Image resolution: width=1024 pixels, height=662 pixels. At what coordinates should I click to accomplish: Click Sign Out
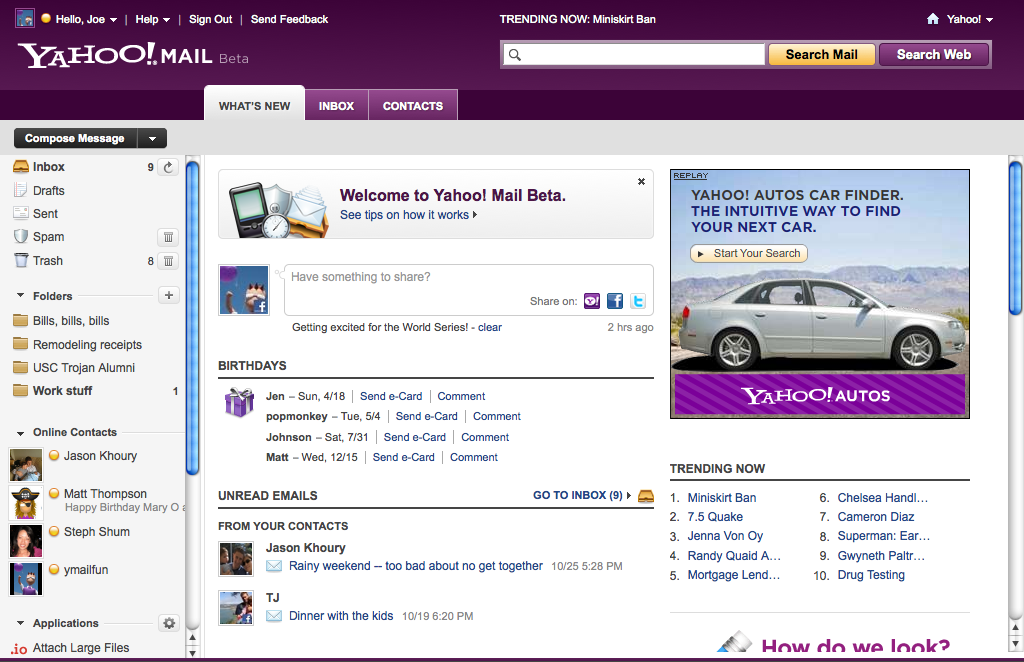(x=210, y=20)
